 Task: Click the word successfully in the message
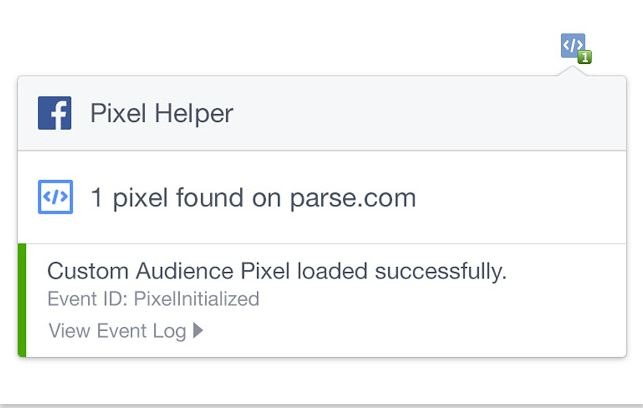[441, 271]
